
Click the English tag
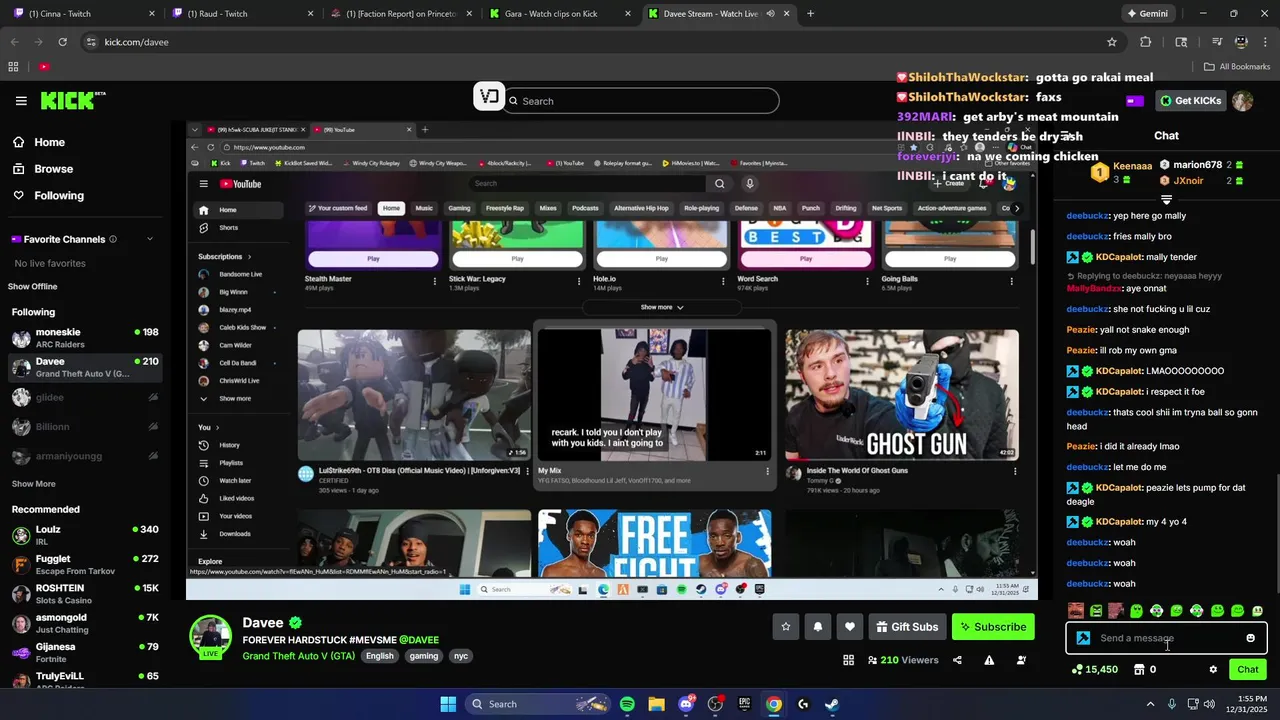click(380, 656)
